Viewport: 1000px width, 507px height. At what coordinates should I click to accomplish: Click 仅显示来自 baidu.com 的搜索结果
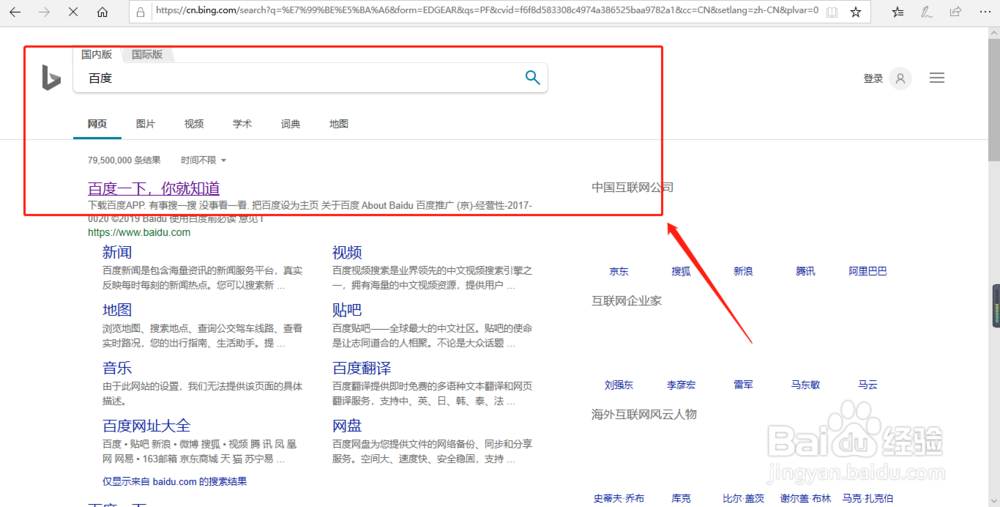tap(175, 481)
